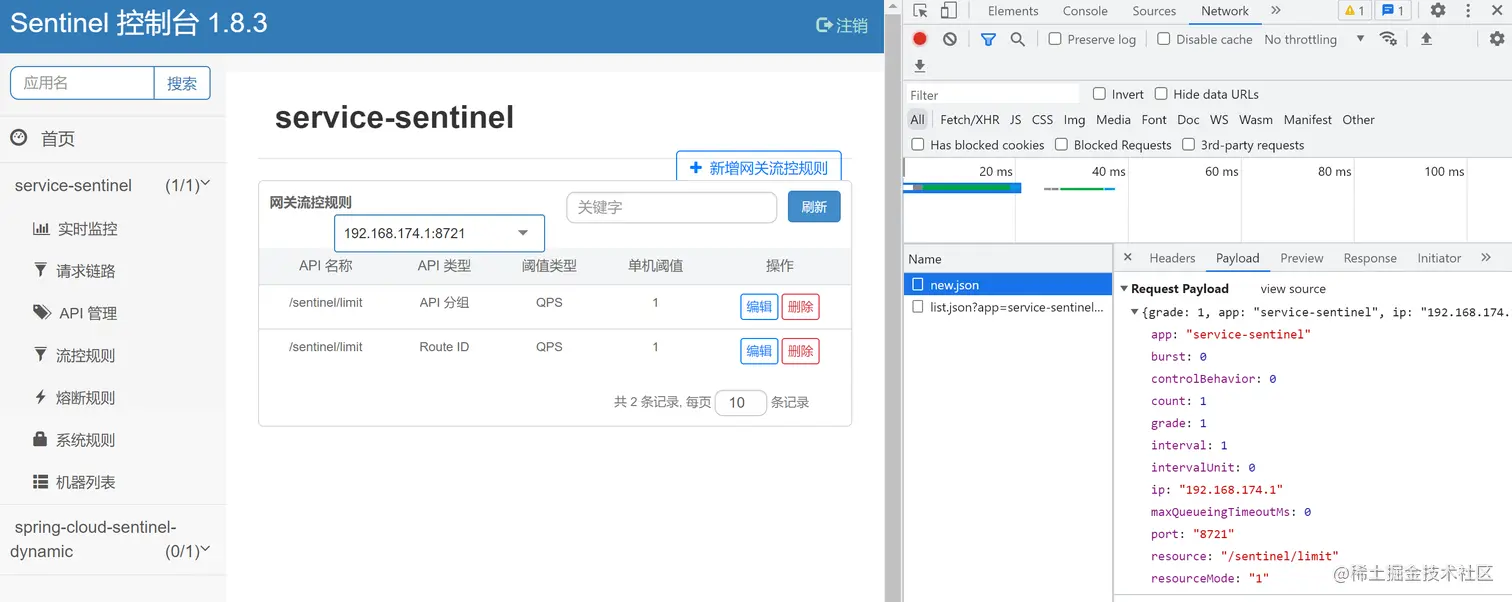This screenshot has height=602, width=1512.
Task: Show more request detail tabs chevron
Action: (x=1486, y=257)
